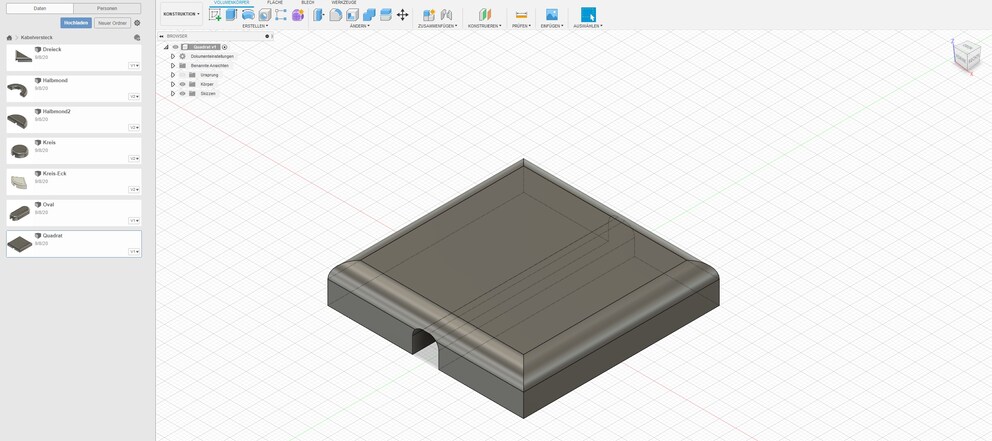Image resolution: width=992 pixels, height=441 pixels.
Task: Select the Measure icon above Prüfen
Action: click(x=521, y=15)
